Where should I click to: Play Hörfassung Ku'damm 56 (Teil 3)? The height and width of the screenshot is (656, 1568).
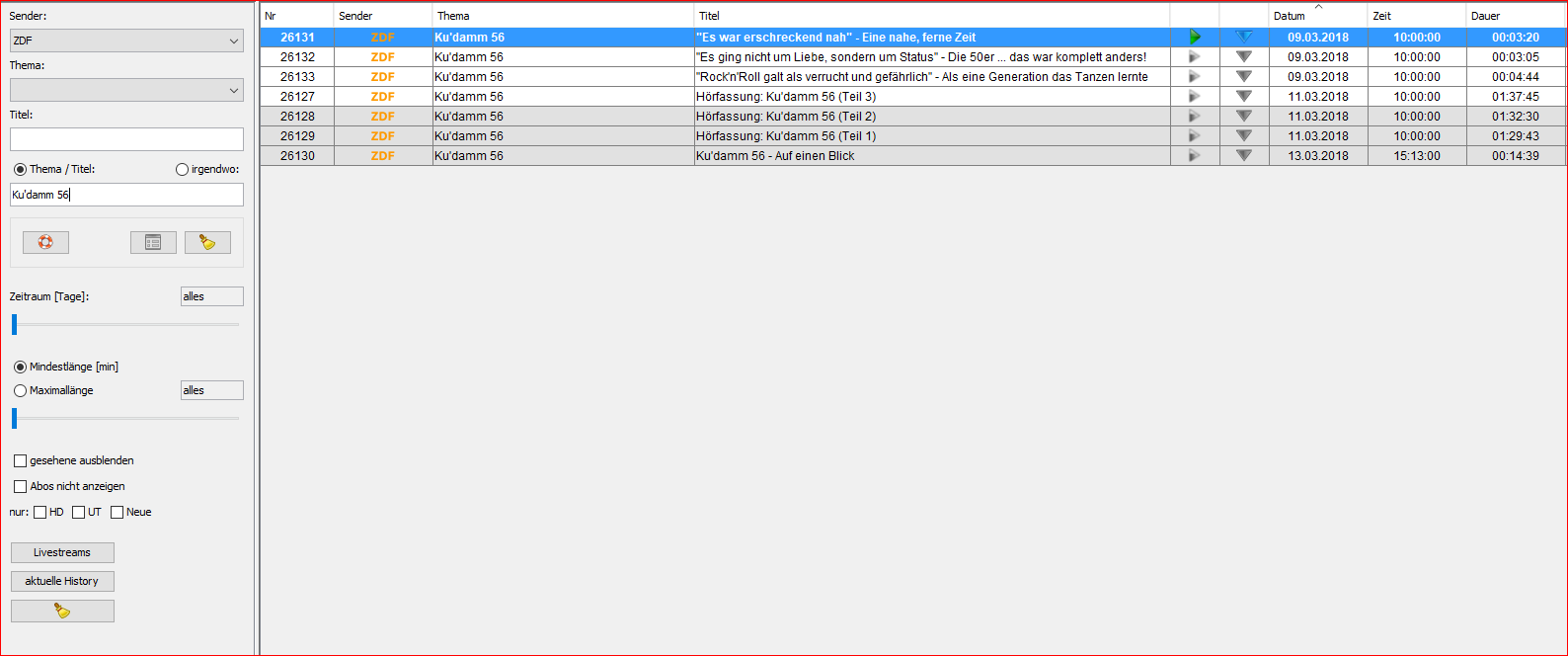(1195, 97)
